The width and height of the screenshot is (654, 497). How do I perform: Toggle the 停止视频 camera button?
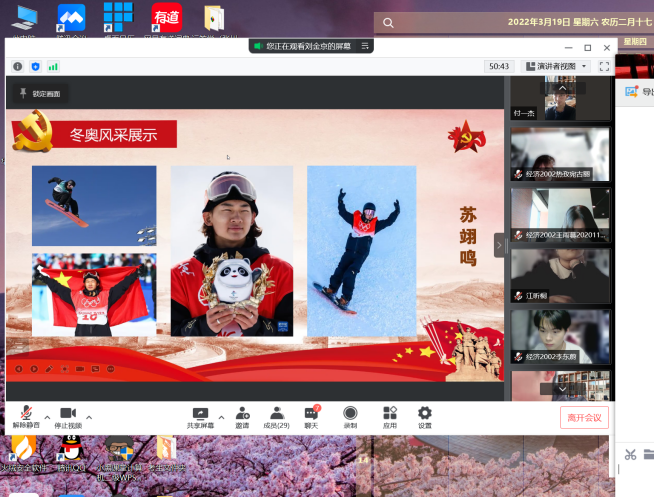click(x=68, y=413)
